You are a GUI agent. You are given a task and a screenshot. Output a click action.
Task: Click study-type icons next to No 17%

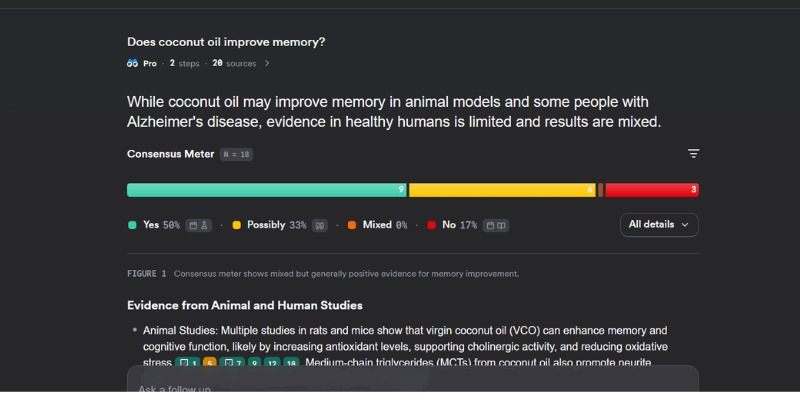(496, 225)
